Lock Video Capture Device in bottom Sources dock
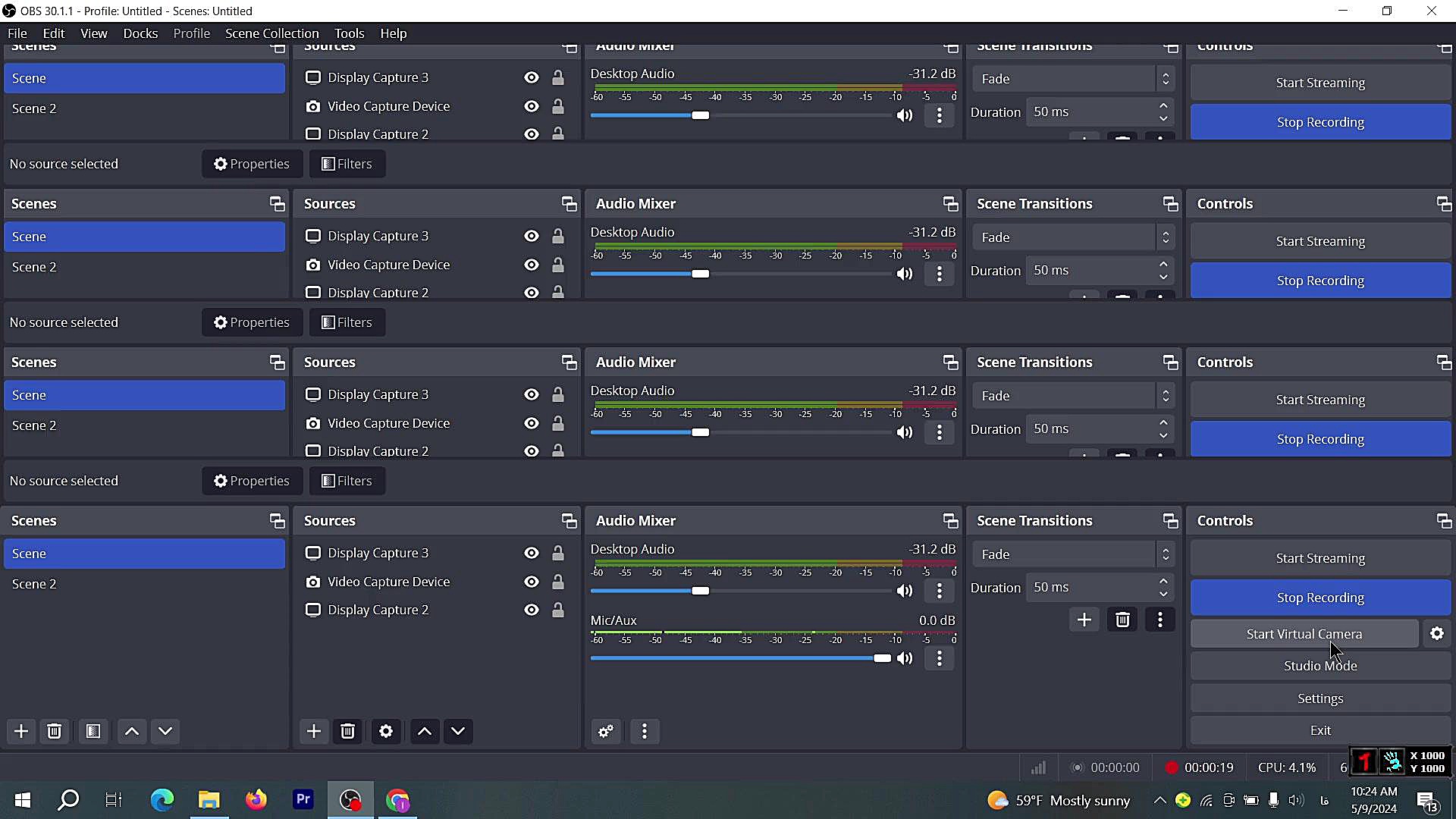Screen dimensions: 1456x819 [558, 582]
